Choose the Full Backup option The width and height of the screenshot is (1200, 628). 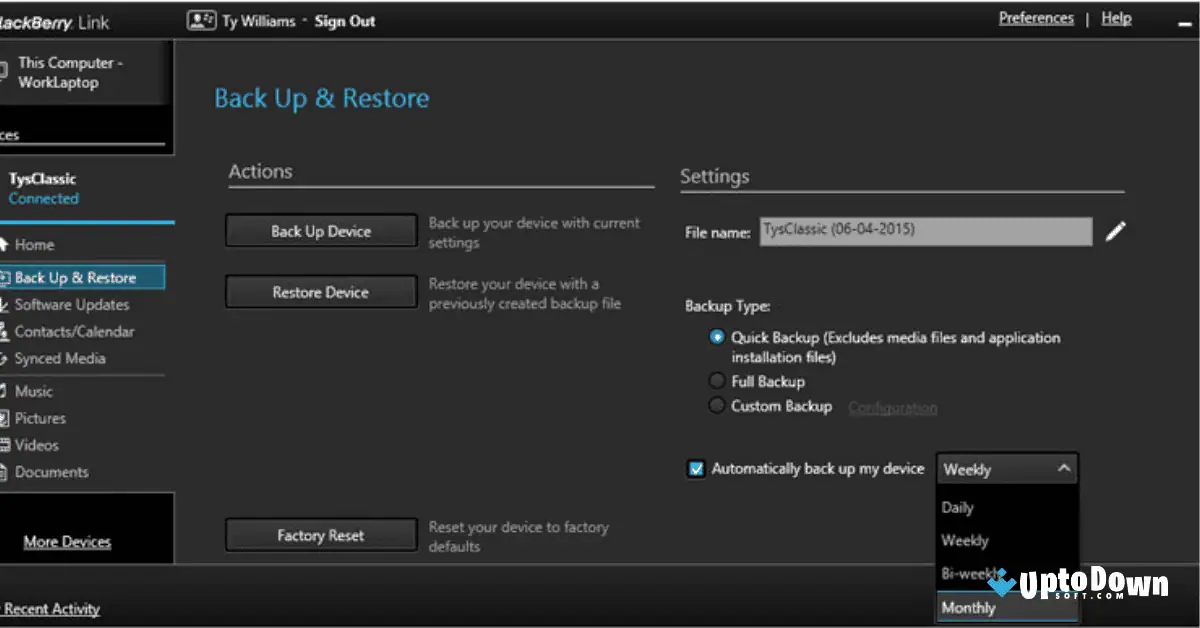pos(716,380)
